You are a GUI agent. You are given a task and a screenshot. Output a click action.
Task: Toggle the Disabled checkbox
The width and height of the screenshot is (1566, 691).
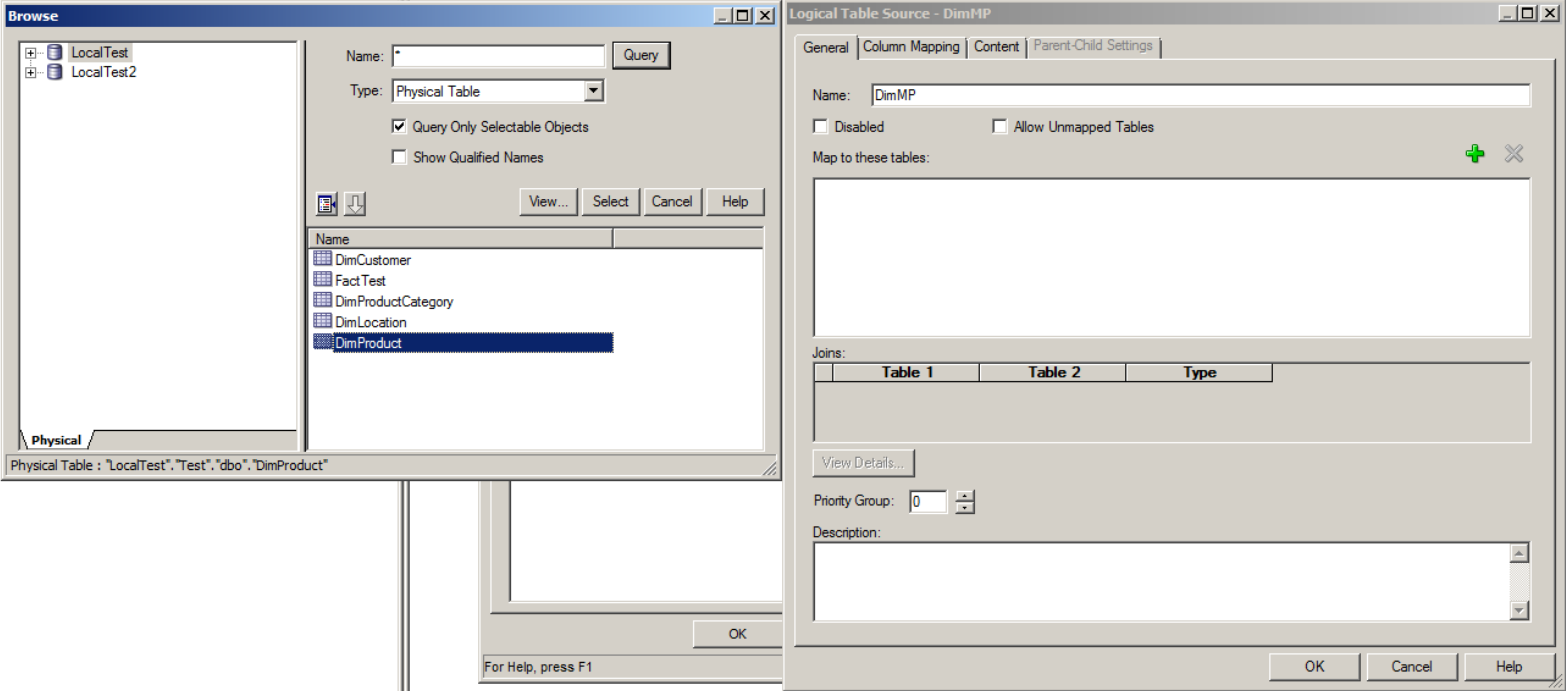click(x=820, y=127)
